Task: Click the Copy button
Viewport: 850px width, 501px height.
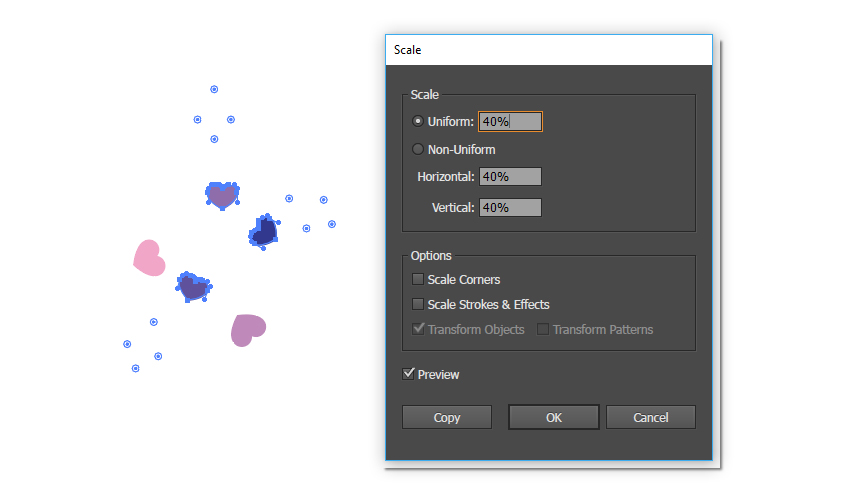Action: pos(447,418)
